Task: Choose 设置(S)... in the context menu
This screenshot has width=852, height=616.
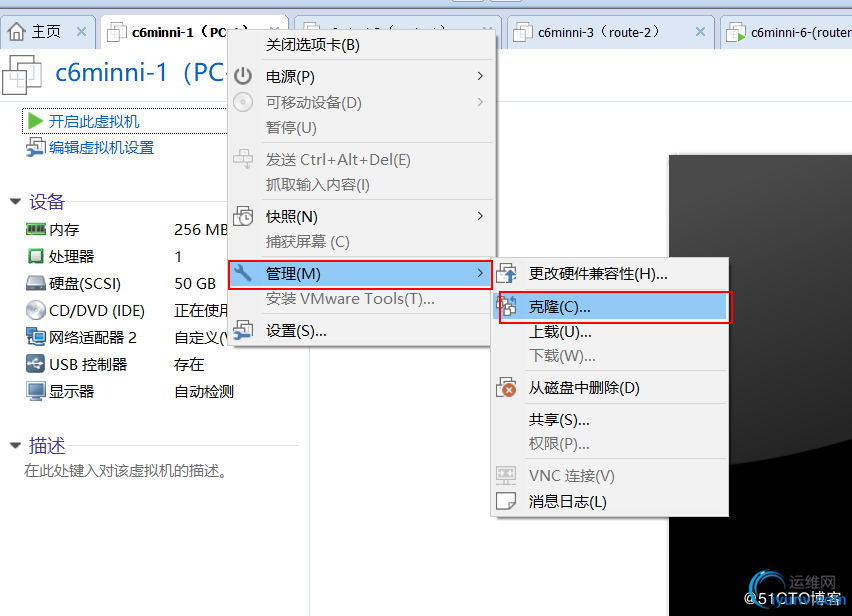Action: point(362,330)
